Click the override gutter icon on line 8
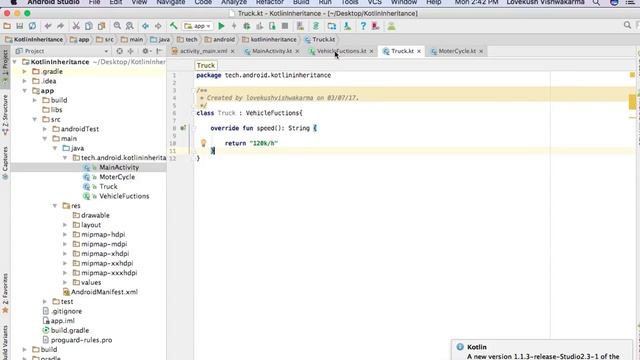 (183, 128)
